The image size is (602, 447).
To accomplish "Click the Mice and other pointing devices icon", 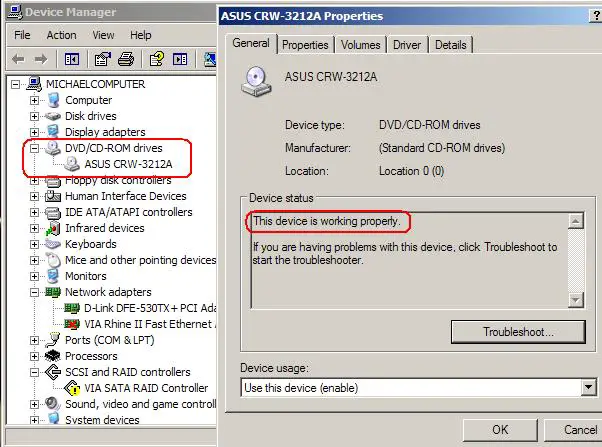I will 54,260.
